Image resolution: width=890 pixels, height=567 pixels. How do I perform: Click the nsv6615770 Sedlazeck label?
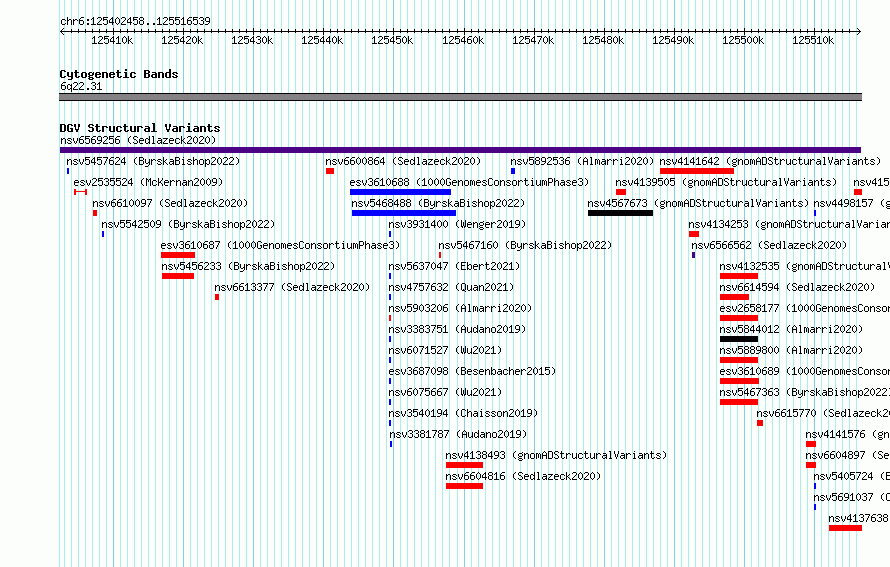point(823,413)
